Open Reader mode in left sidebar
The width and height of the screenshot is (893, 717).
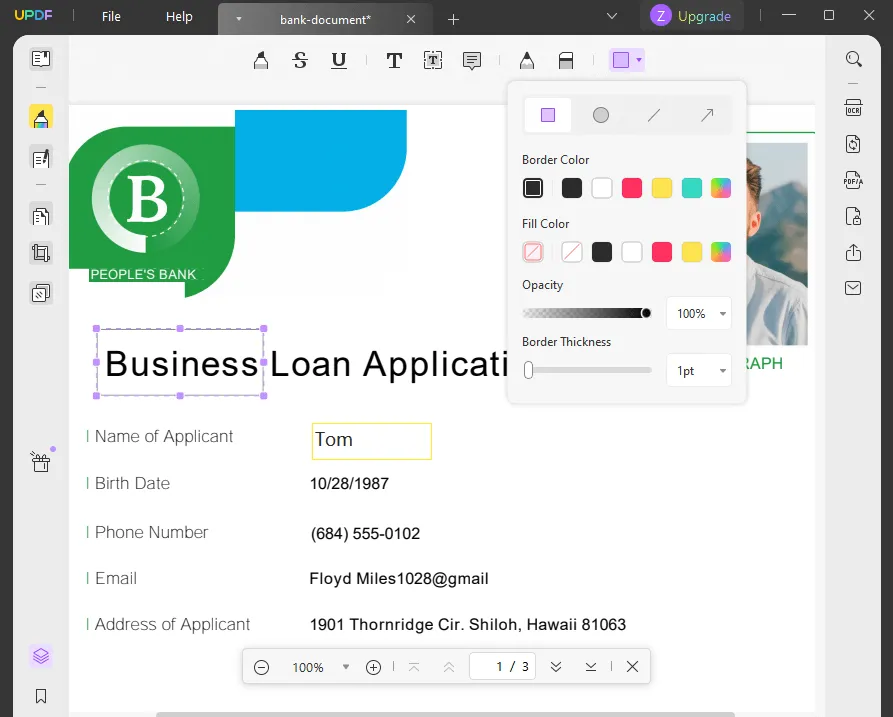coord(41,59)
